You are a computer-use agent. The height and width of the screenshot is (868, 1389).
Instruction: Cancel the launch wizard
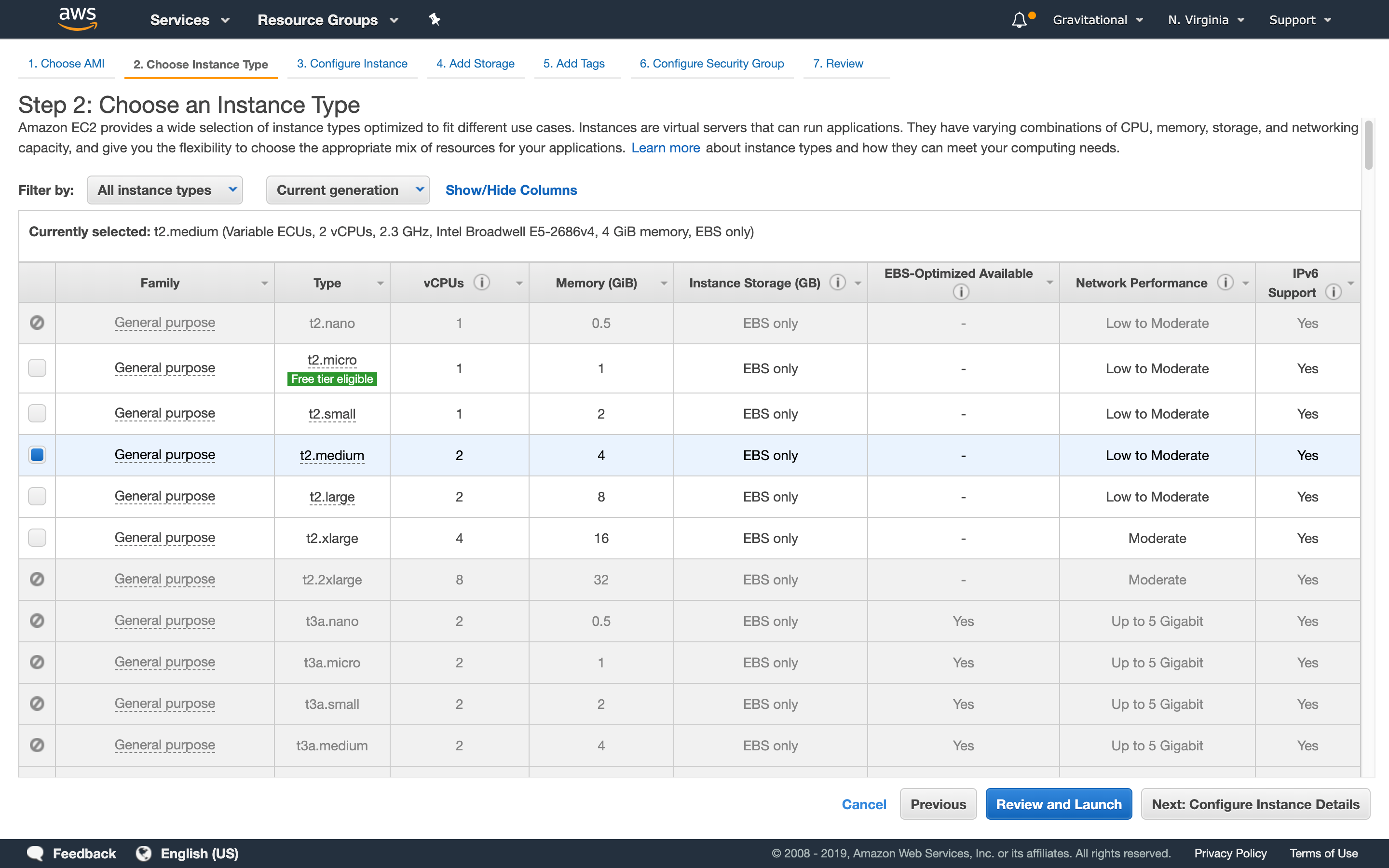point(864,804)
